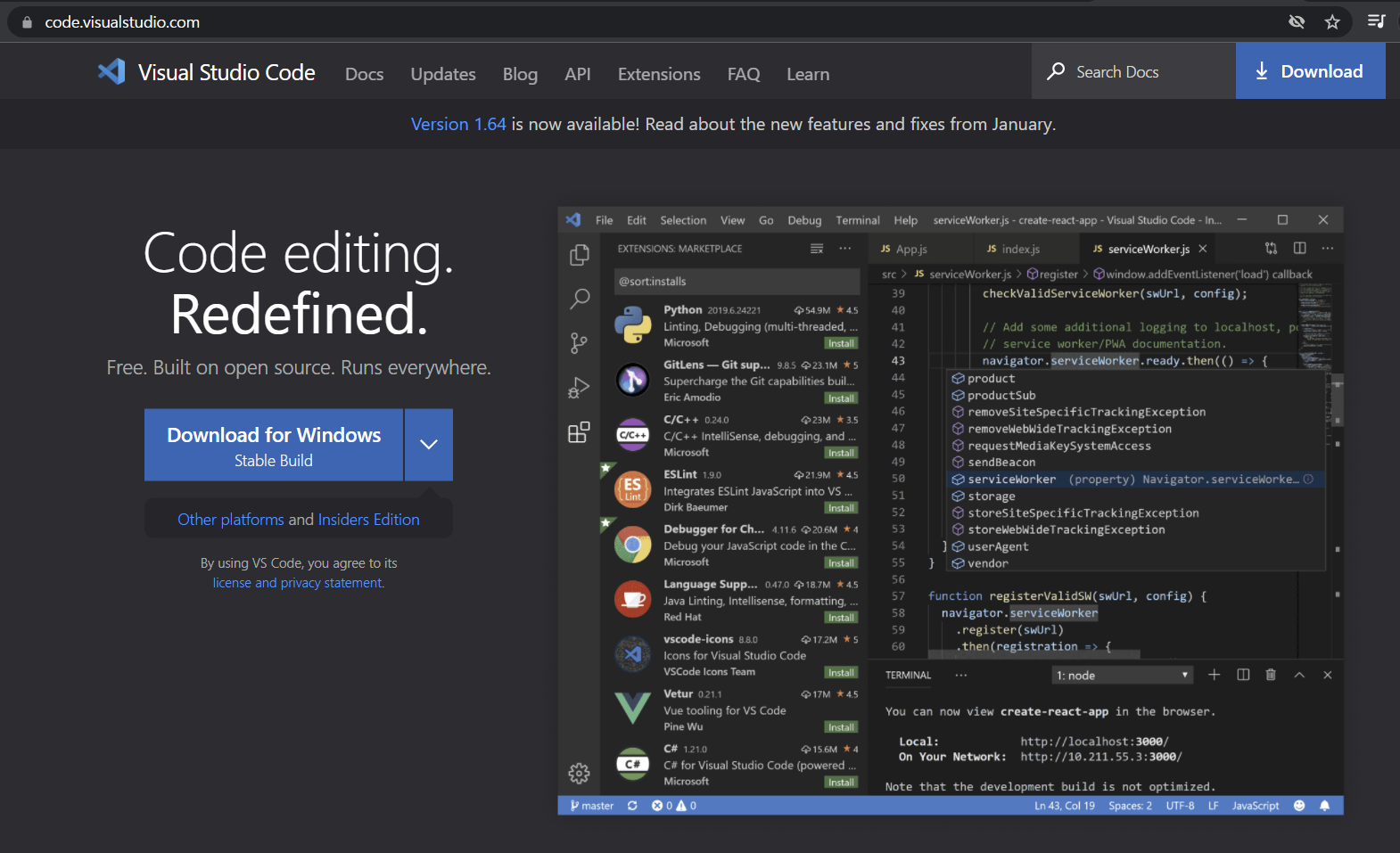Open Source Control icon in activity bar
The height and width of the screenshot is (853, 1400).
click(580, 343)
